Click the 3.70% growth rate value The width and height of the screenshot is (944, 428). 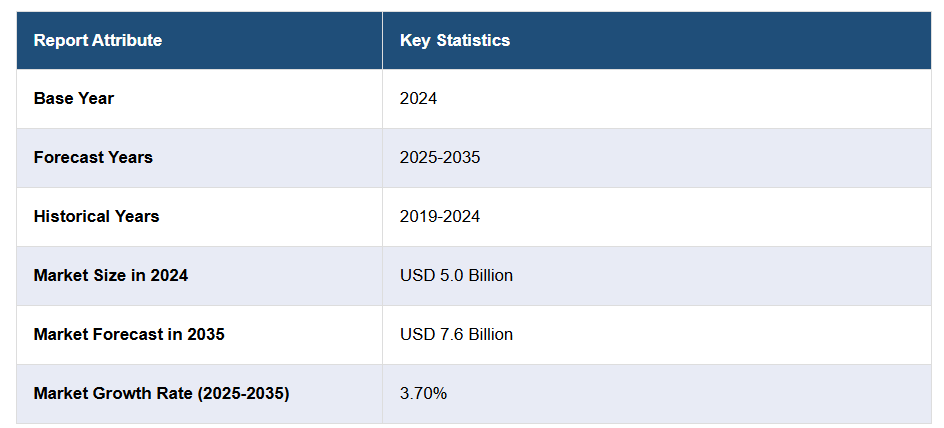point(423,394)
